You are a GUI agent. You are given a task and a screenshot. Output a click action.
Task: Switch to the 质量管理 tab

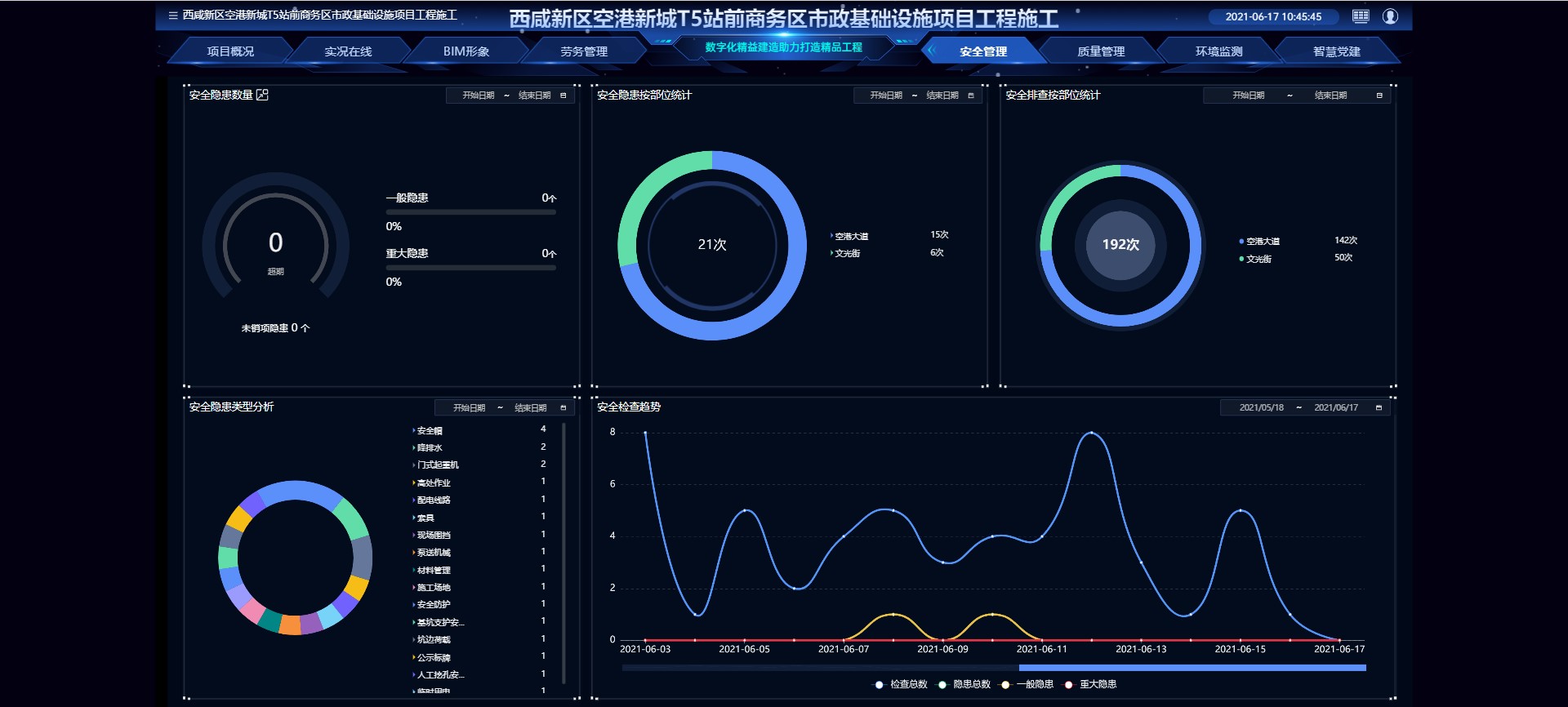(x=1100, y=51)
